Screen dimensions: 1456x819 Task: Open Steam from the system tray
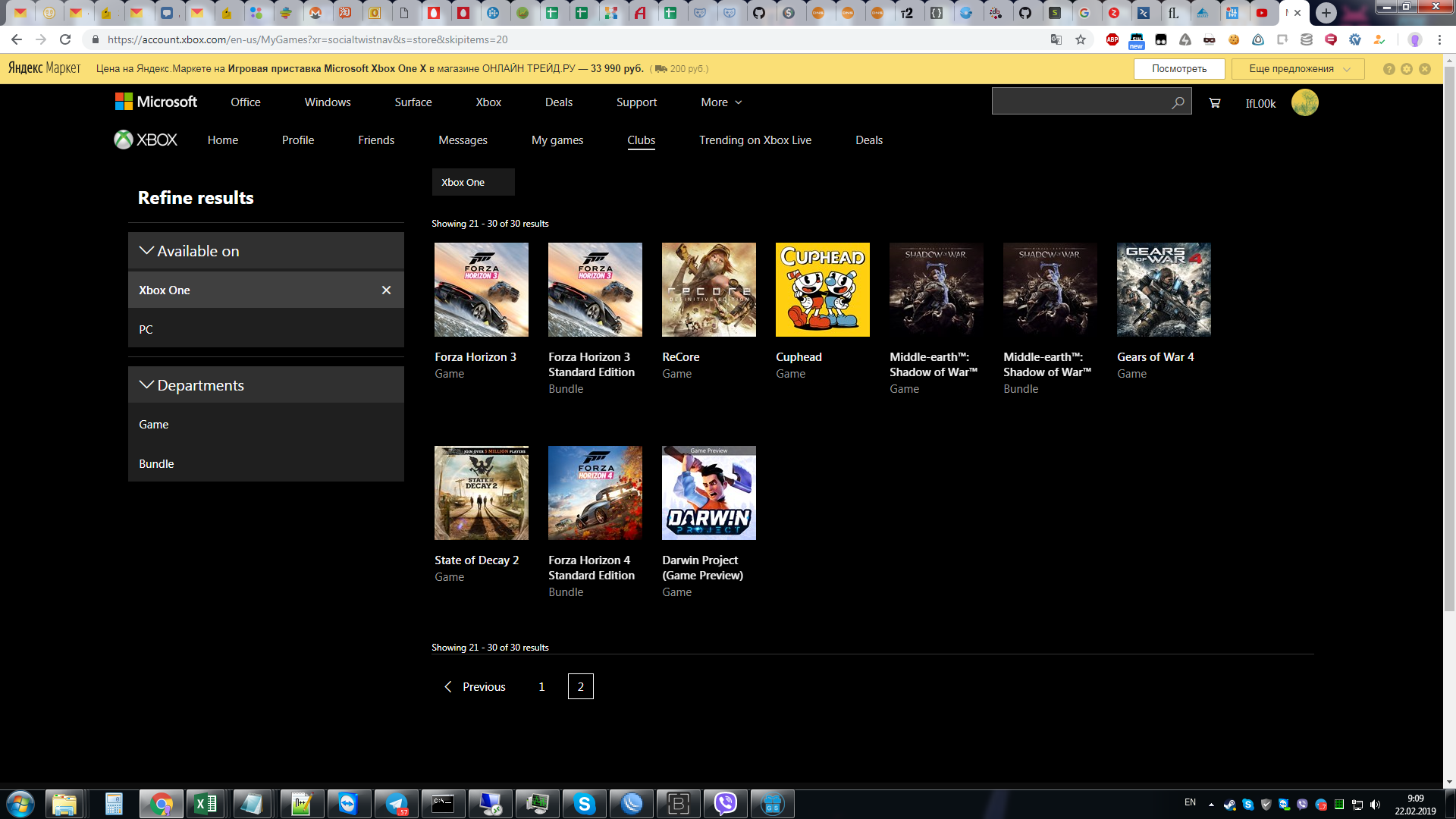(1229, 804)
